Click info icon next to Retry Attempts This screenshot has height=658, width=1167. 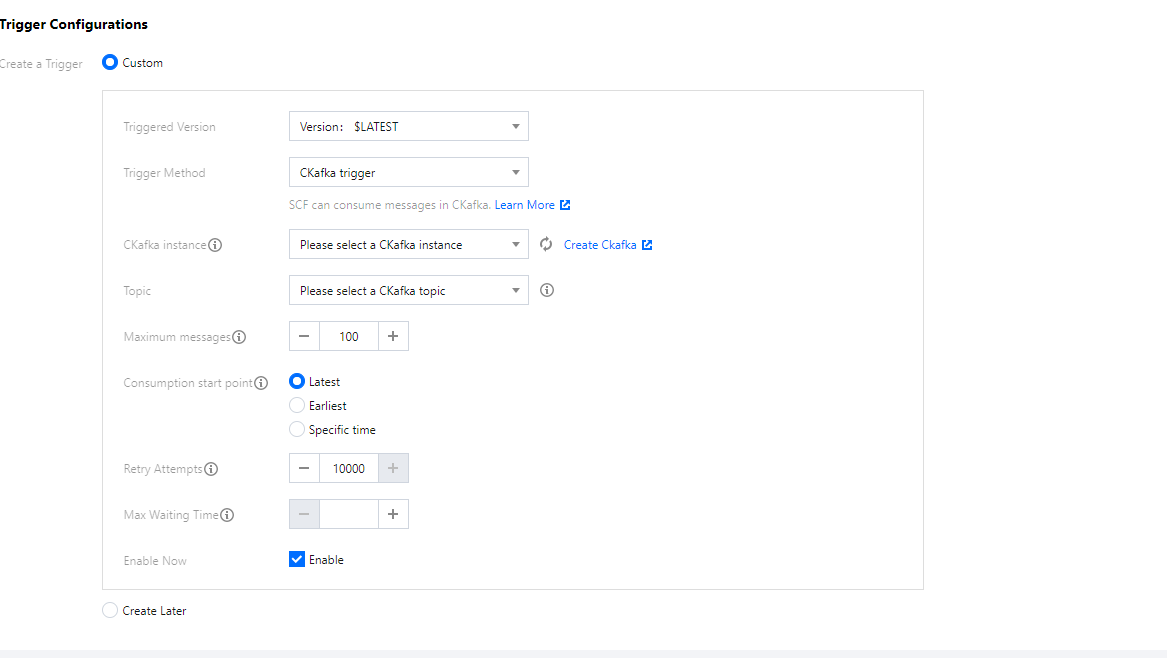pyautogui.click(x=211, y=469)
